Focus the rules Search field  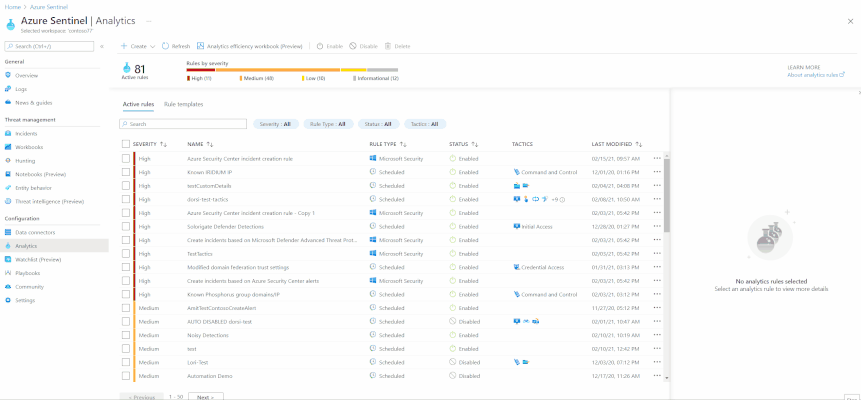pos(183,124)
